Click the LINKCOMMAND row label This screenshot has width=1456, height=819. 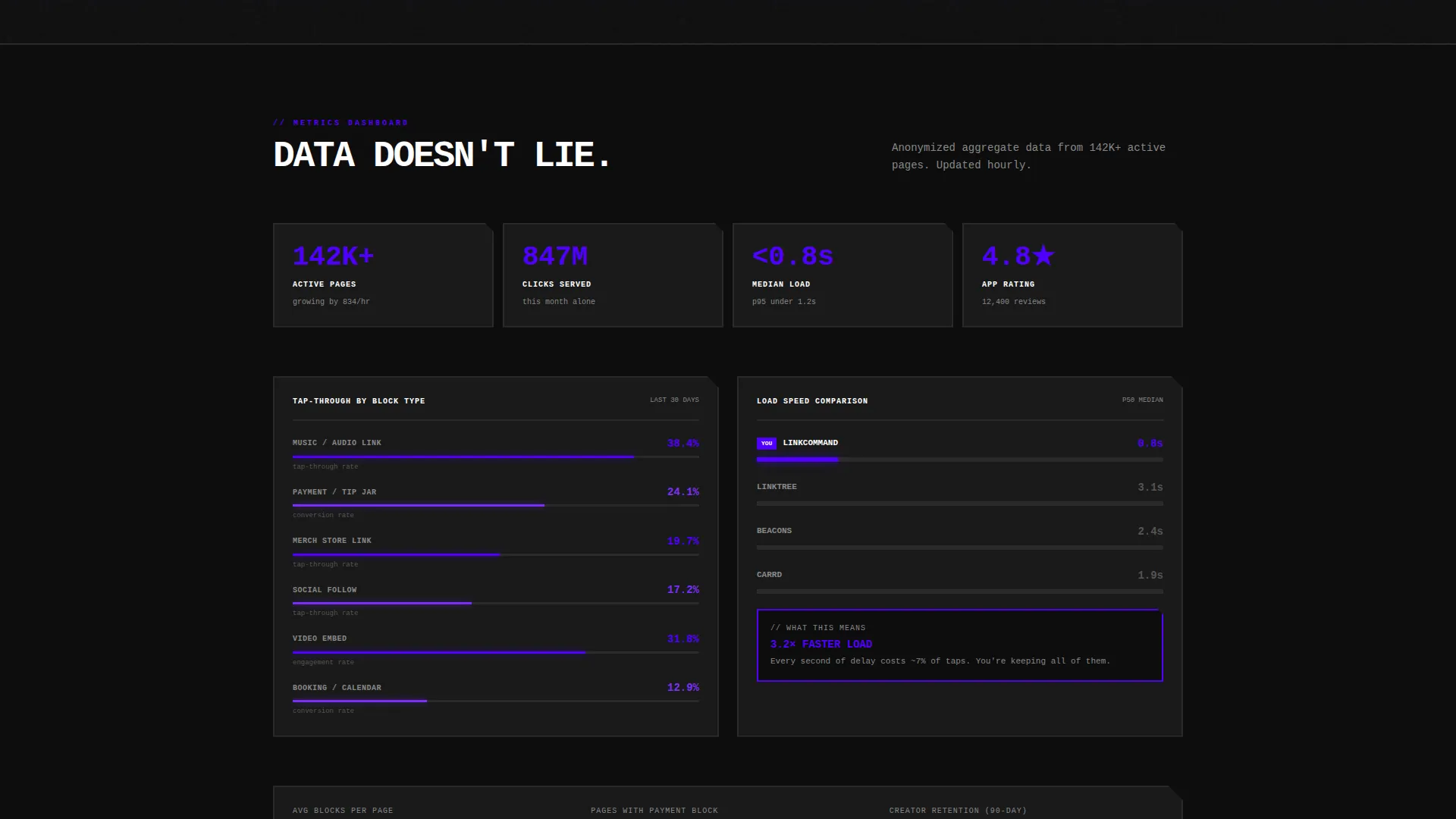[x=811, y=442]
